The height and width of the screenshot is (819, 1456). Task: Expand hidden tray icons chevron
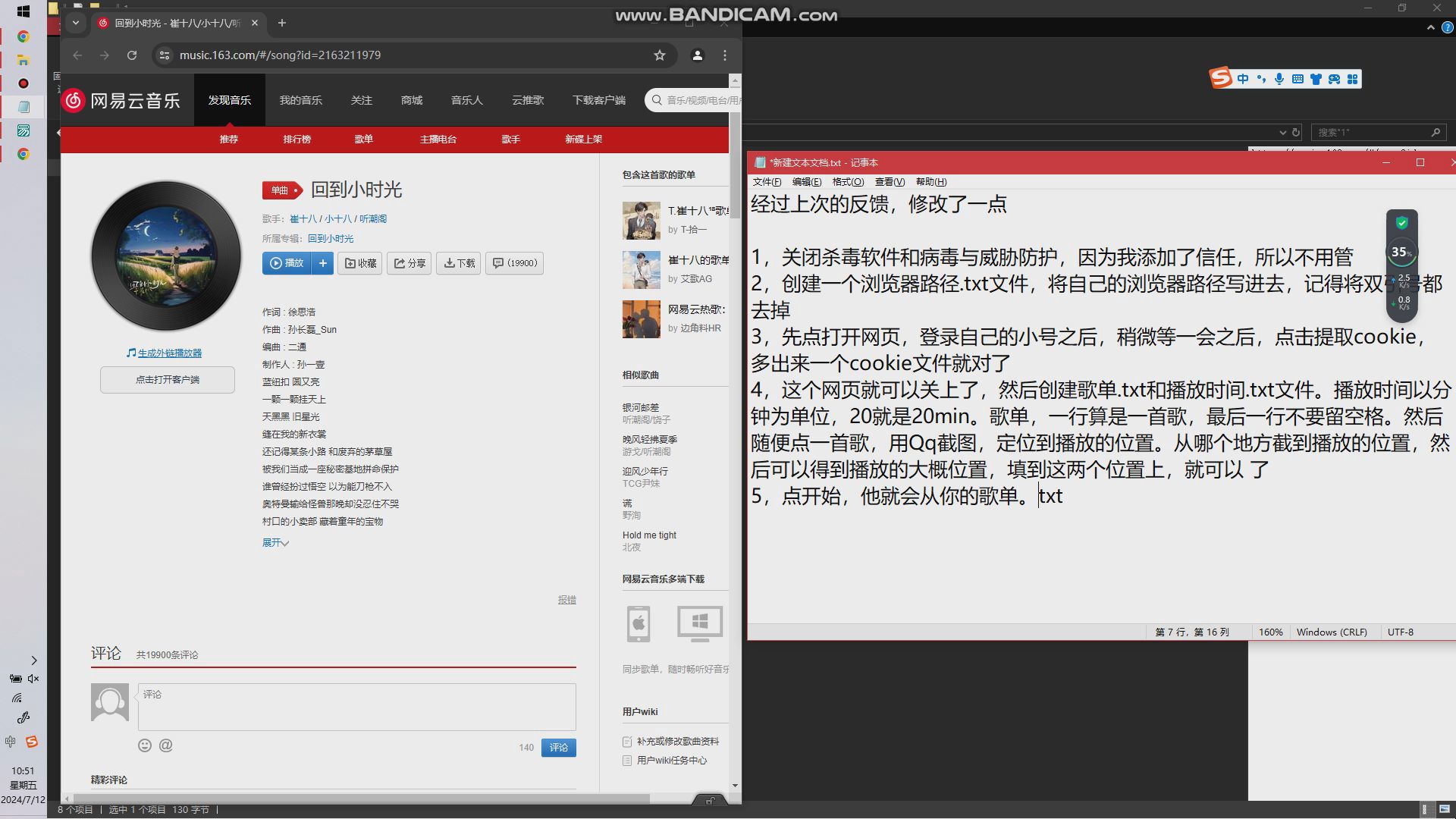[x=33, y=661]
